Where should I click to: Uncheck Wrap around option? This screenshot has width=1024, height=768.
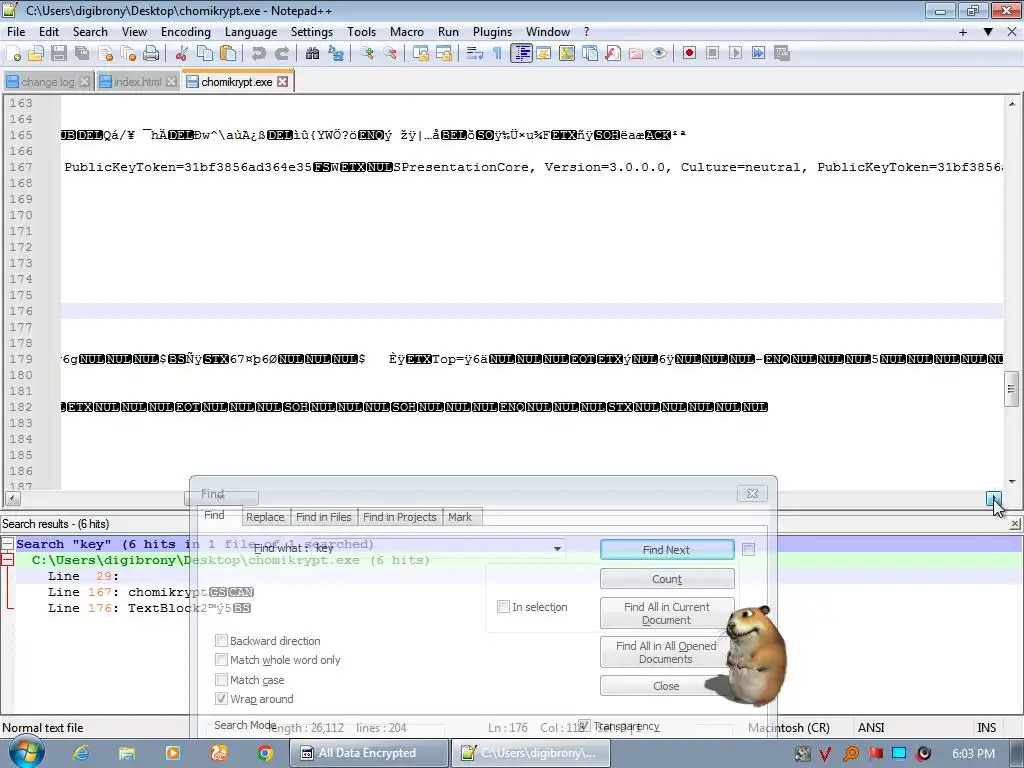pos(221,698)
